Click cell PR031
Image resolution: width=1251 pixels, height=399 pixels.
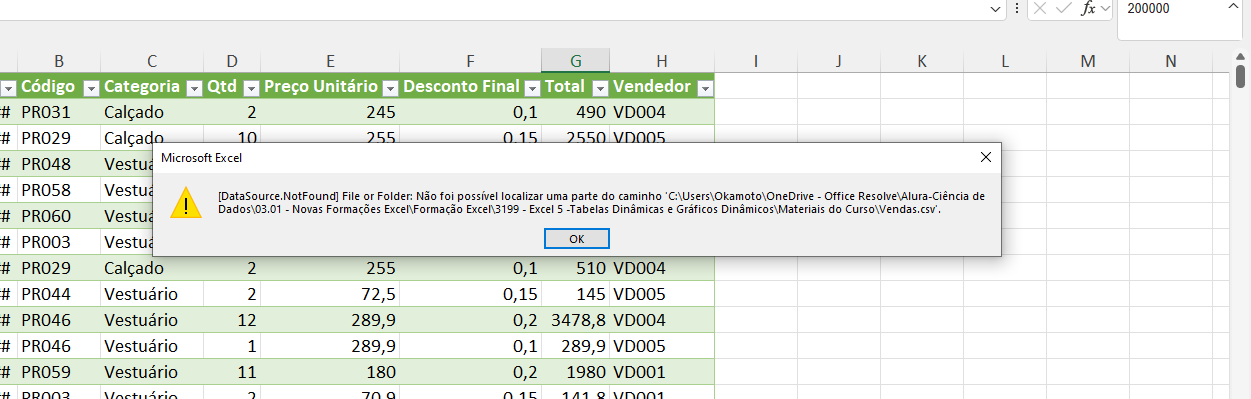59,113
